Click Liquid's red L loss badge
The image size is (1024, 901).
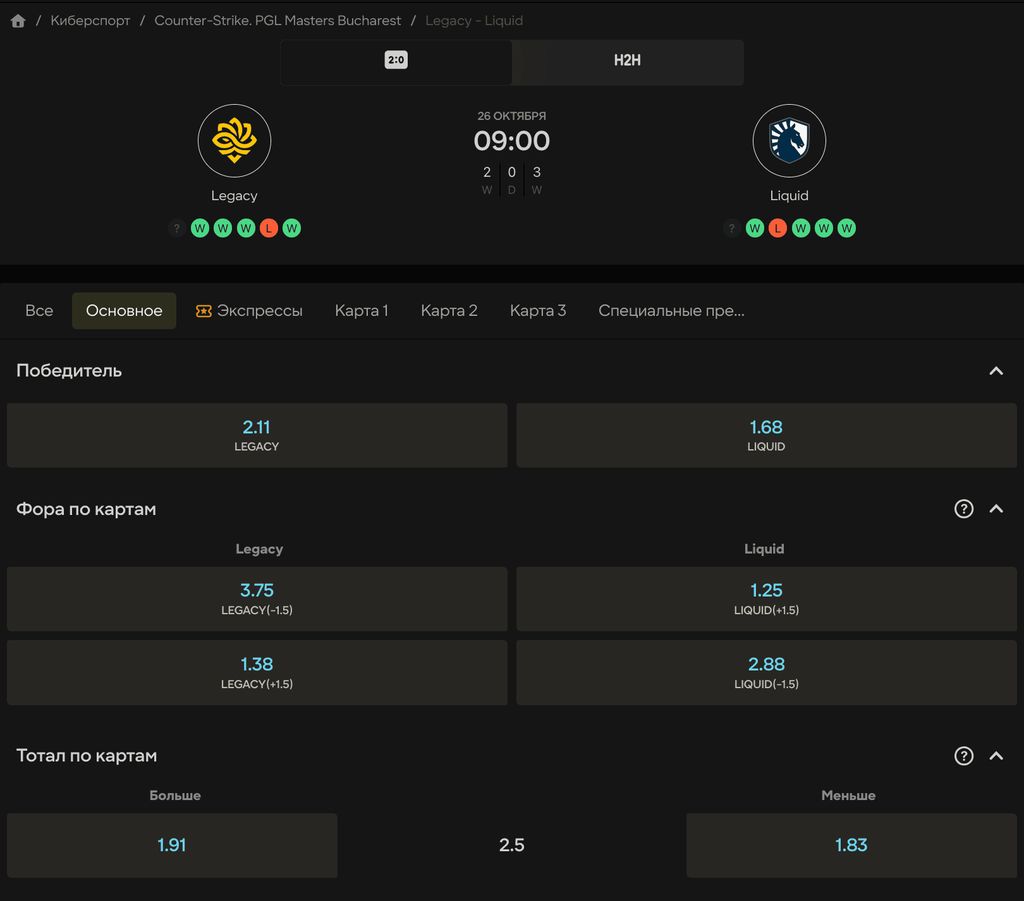(x=777, y=229)
